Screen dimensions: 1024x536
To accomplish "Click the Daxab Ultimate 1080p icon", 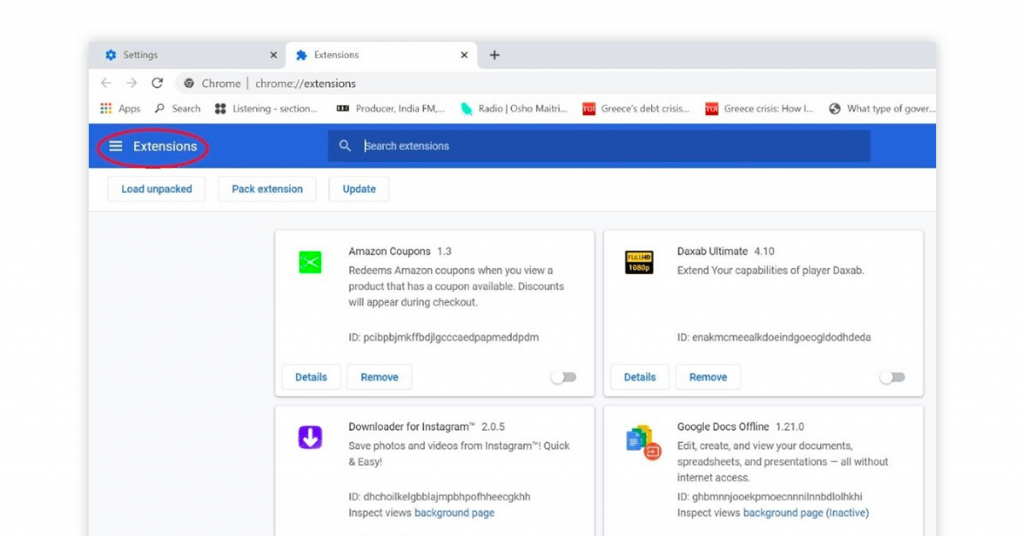I will click(639, 262).
